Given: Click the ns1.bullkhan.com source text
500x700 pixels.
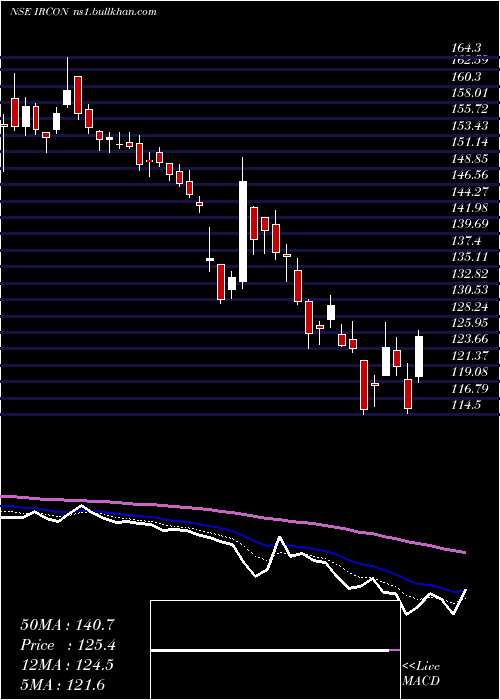Looking at the screenshot, I should [x=114, y=12].
